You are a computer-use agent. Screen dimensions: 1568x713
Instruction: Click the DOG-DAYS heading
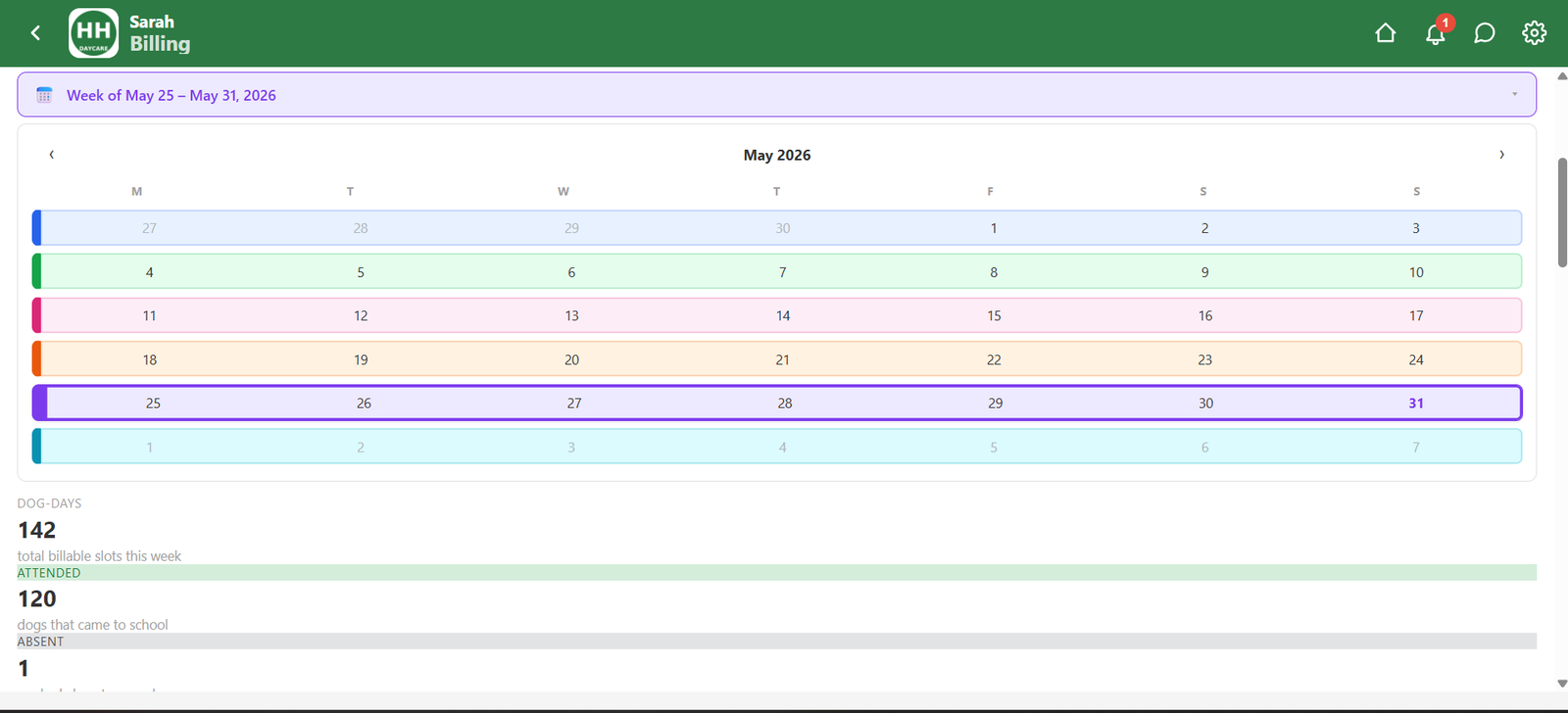point(49,503)
